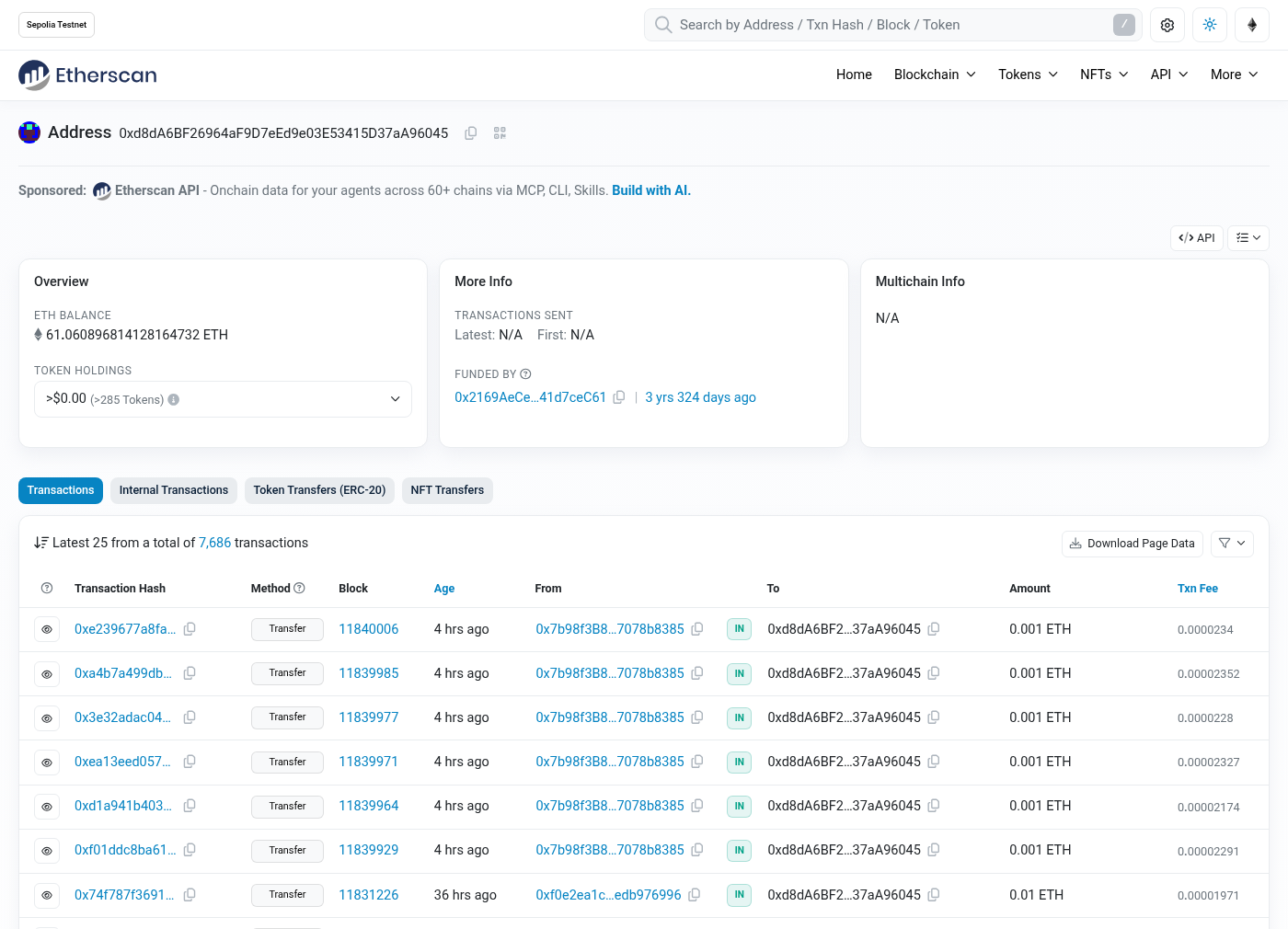1288x929 pixels.
Task: Click the Ethereum network selector icon
Action: pos(1252,25)
